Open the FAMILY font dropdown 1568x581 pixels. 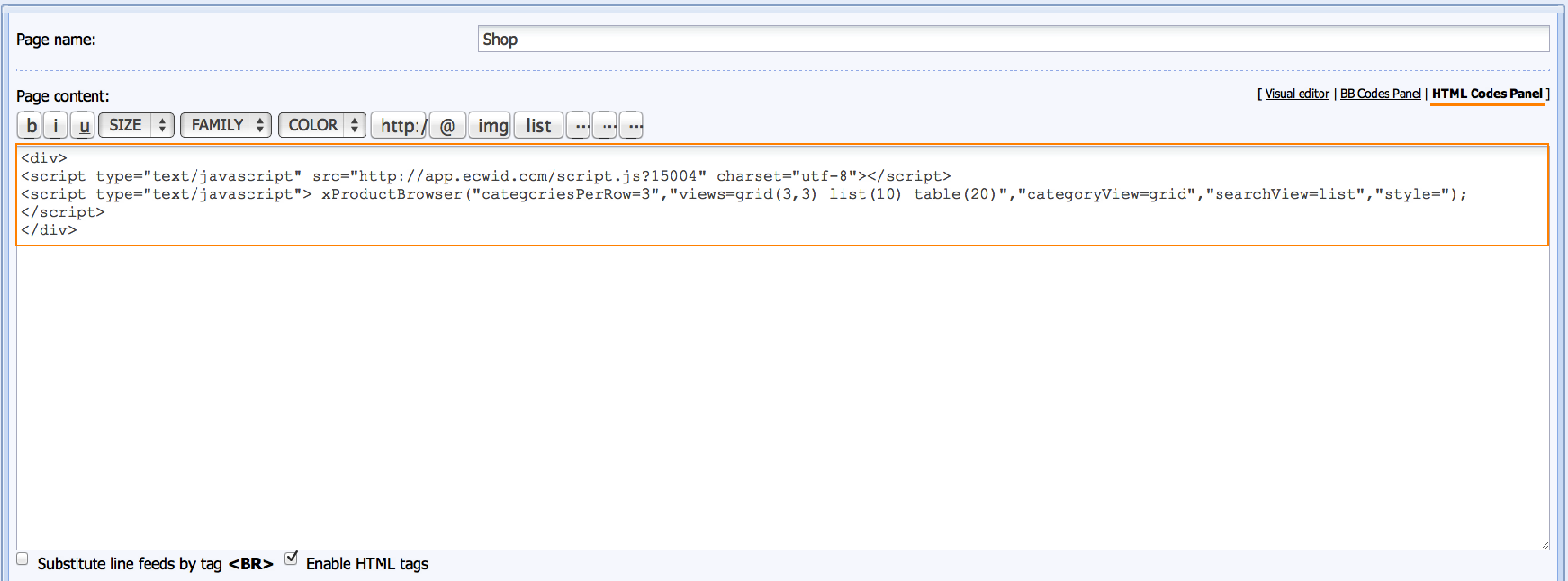[226, 125]
